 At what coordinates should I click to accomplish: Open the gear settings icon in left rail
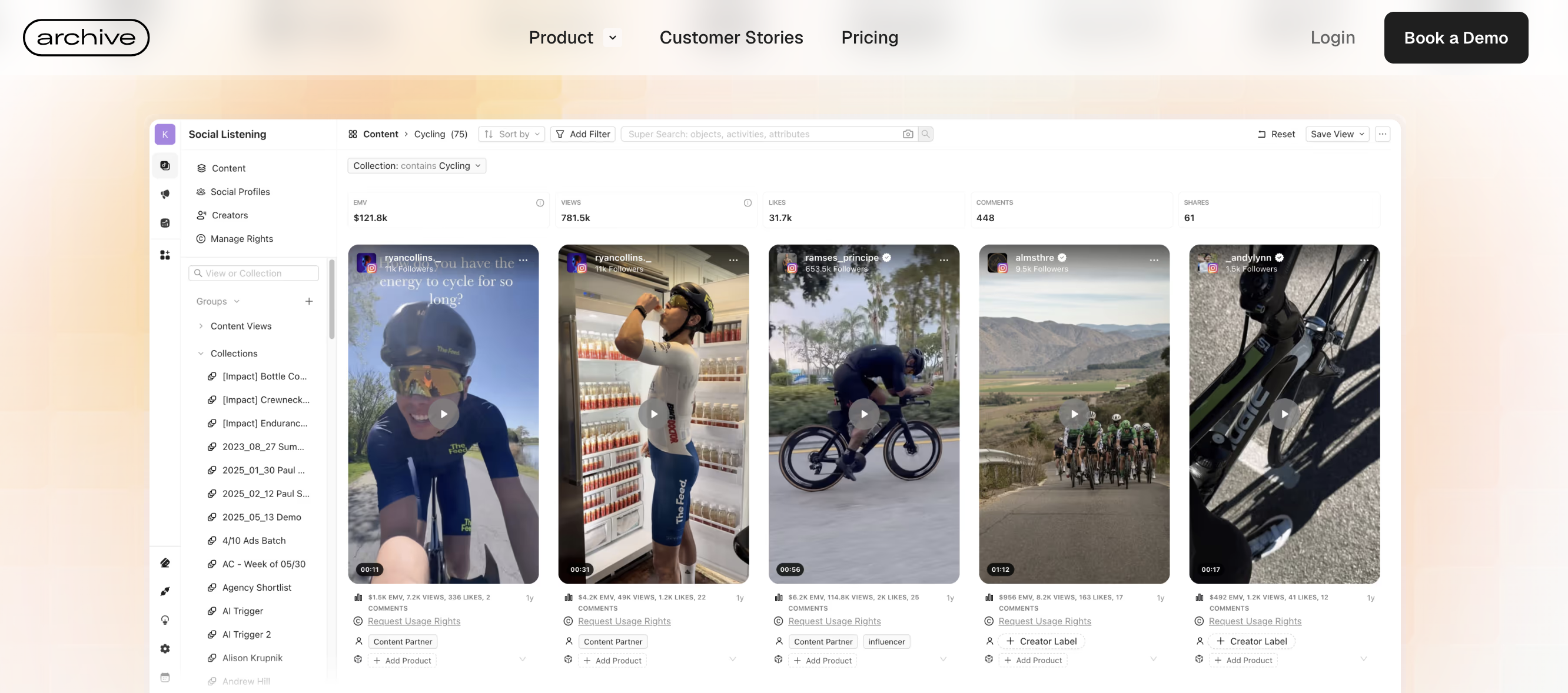(165, 649)
